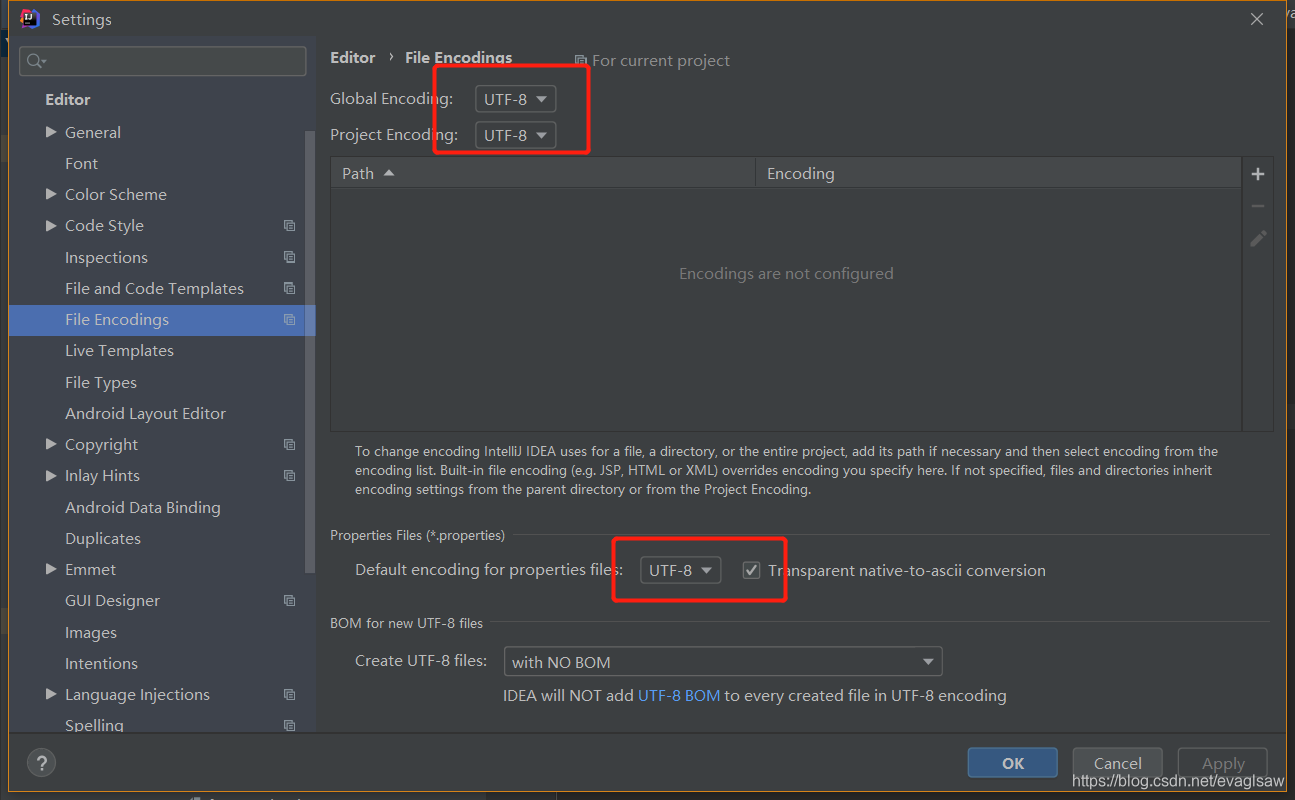Click project-level icon next to Code Style

289,226
